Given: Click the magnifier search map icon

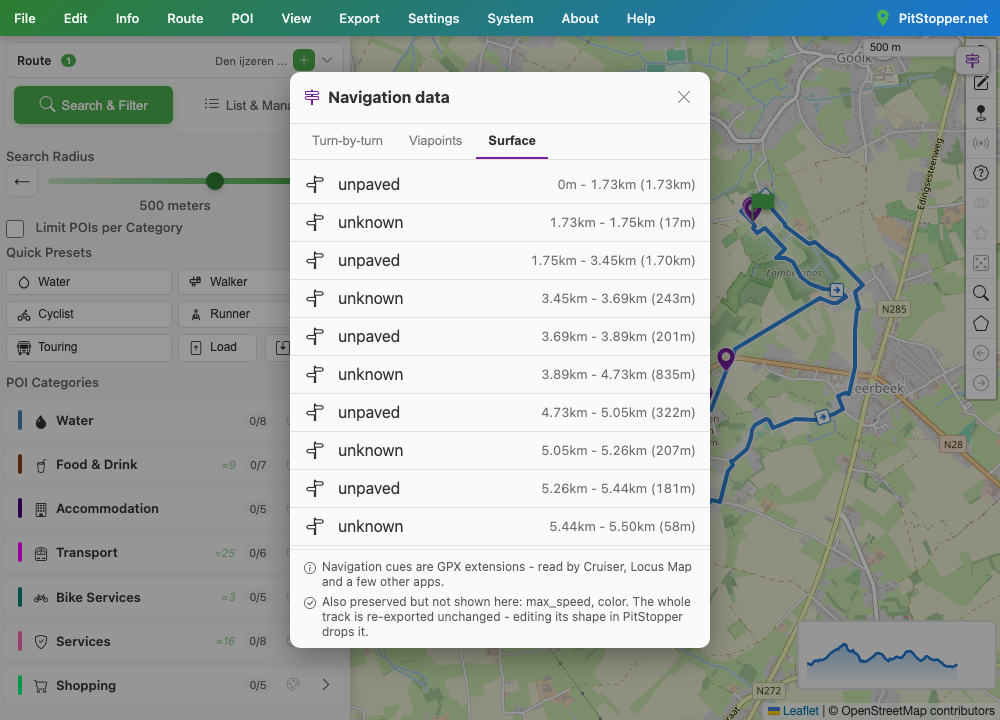Looking at the screenshot, I should (x=981, y=293).
